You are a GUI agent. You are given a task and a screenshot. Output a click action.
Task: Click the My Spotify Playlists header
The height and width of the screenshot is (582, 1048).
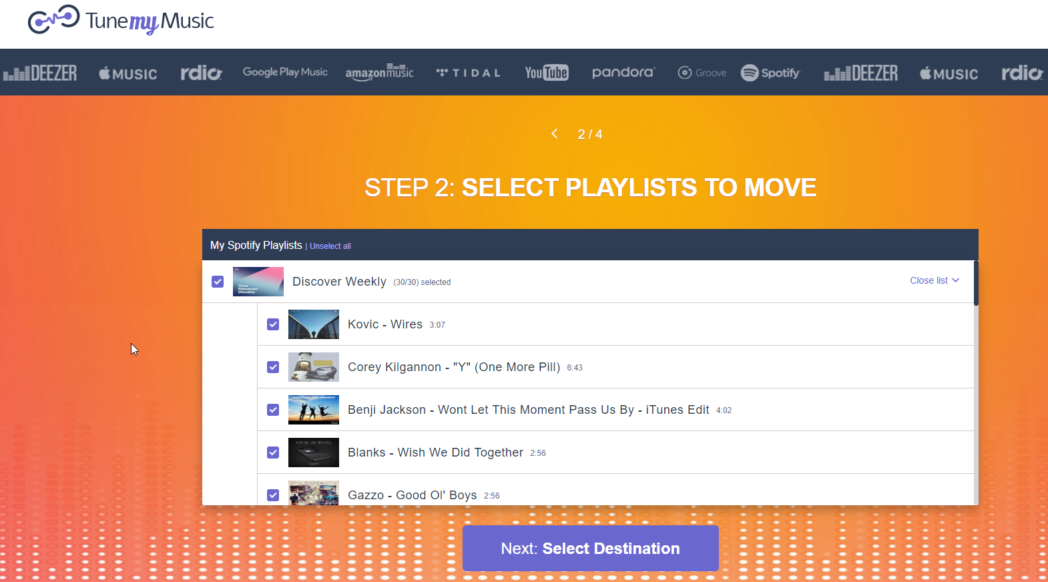[x=256, y=245]
